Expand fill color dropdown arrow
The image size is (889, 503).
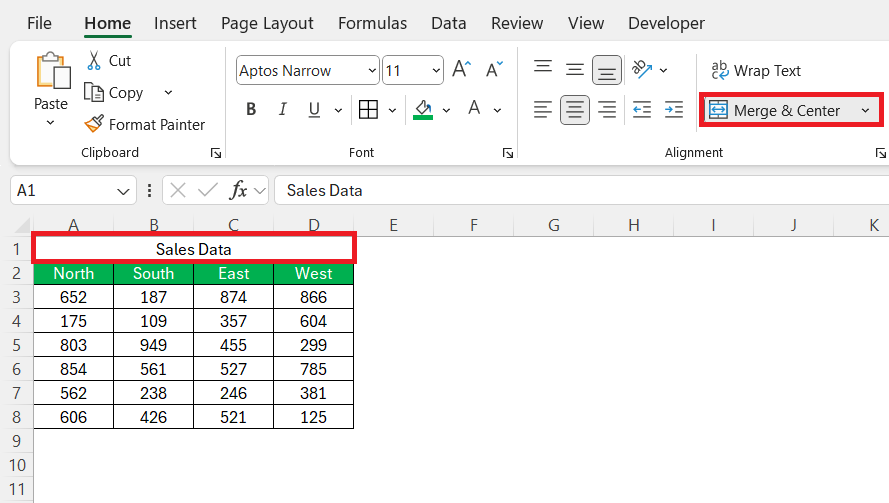[447, 110]
